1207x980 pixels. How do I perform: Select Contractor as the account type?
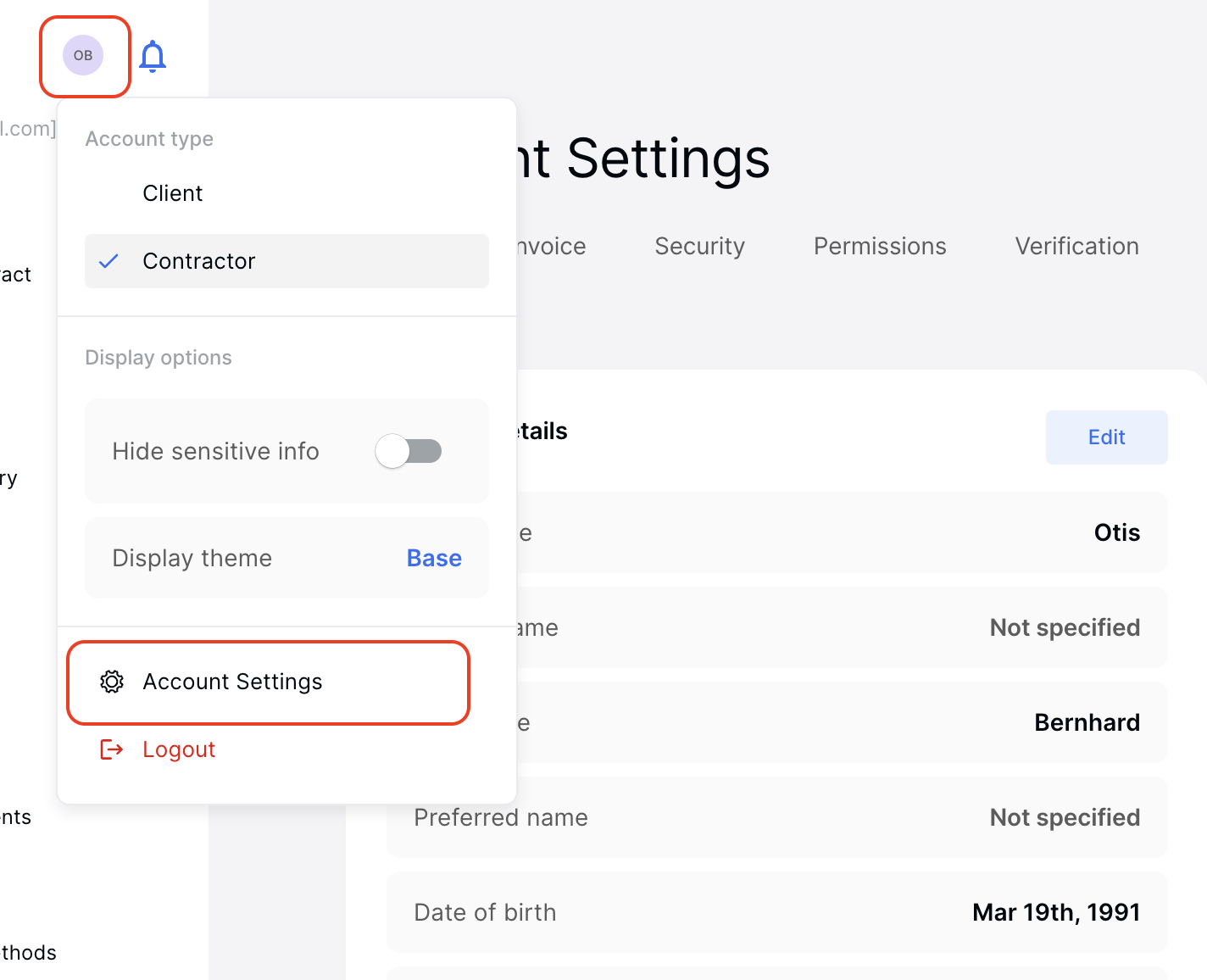point(199,261)
